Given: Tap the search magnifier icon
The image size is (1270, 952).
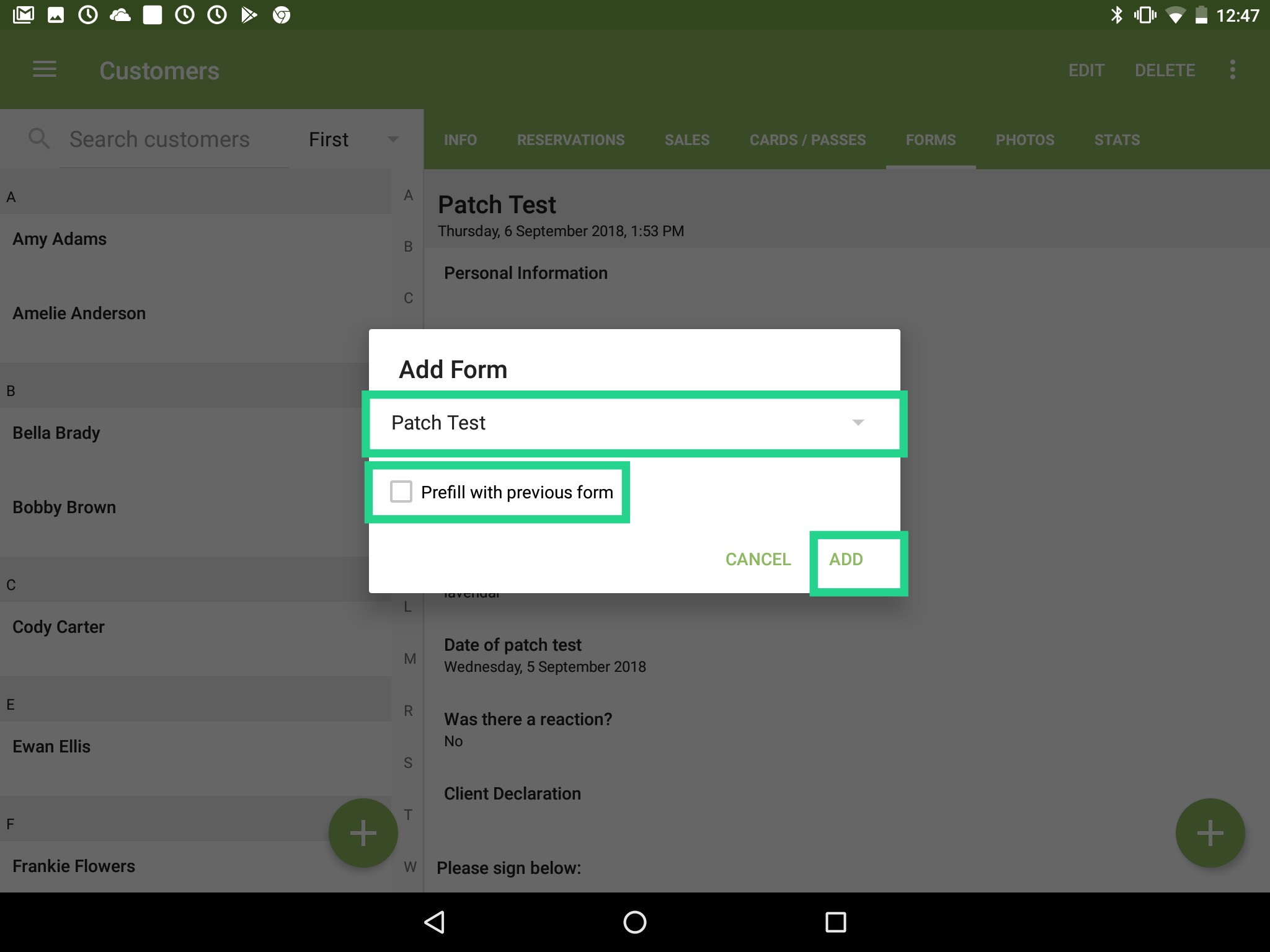Looking at the screenshot, I should click(39, 138).
